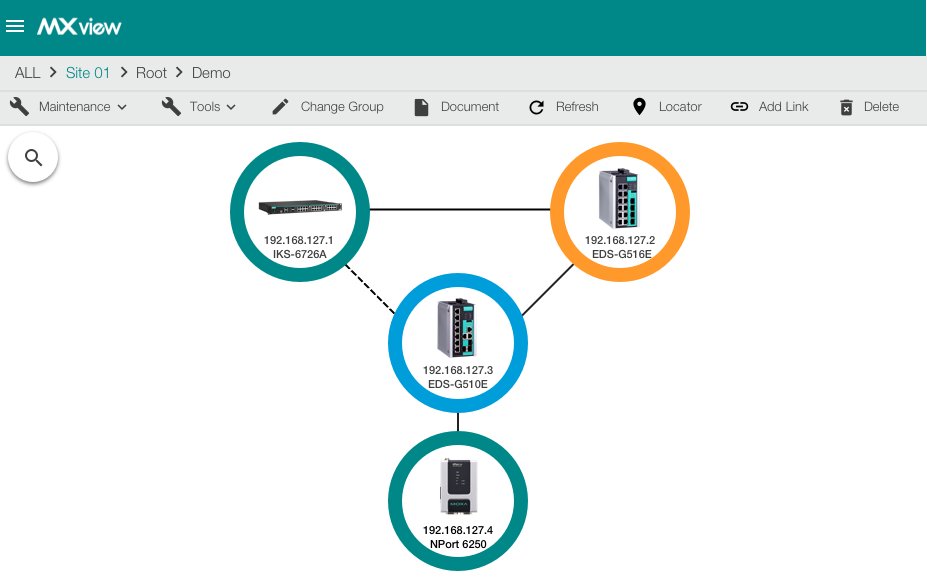Image resolution: width=927 pixels, height=579 pixels.
Task: Select the link between EDS-G516E and EDS-G510E
Action: click(548, 290)
